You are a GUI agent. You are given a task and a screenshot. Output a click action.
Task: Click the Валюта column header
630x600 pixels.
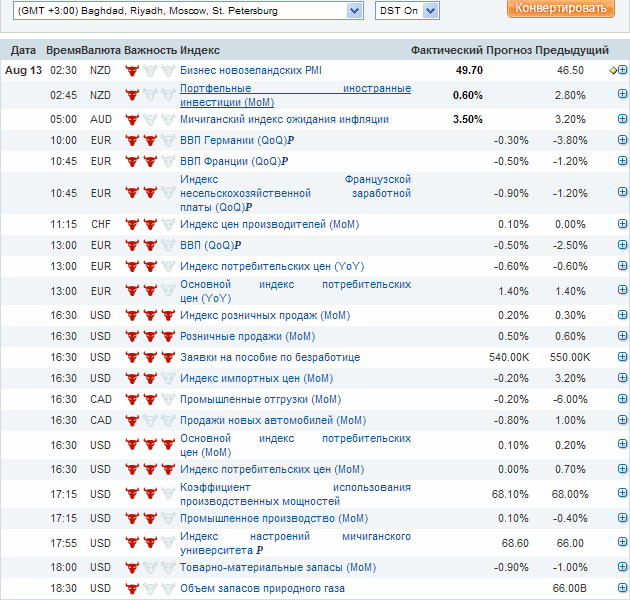[x=101, y=50]
